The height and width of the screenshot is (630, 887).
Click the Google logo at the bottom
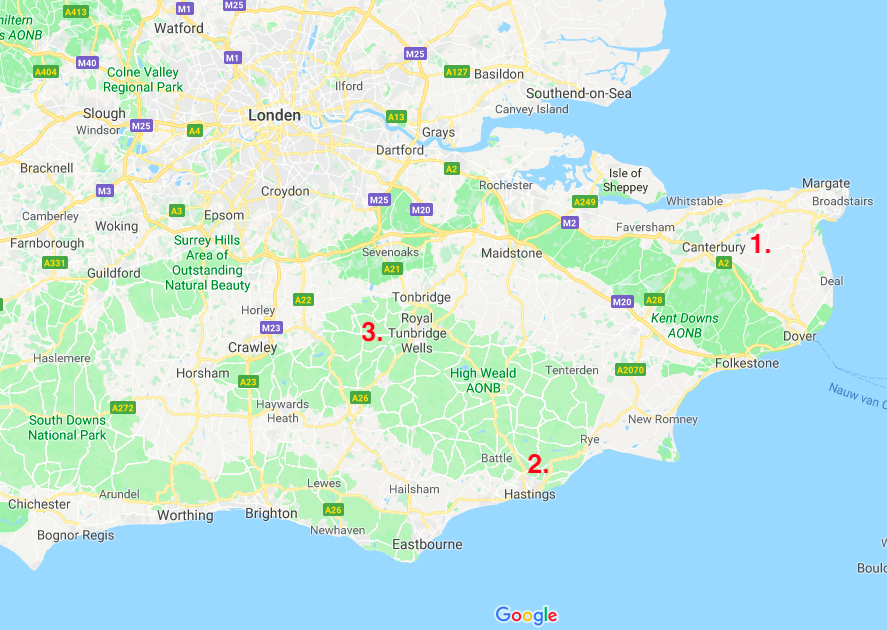pyautogui.click(x=526, y=615)
